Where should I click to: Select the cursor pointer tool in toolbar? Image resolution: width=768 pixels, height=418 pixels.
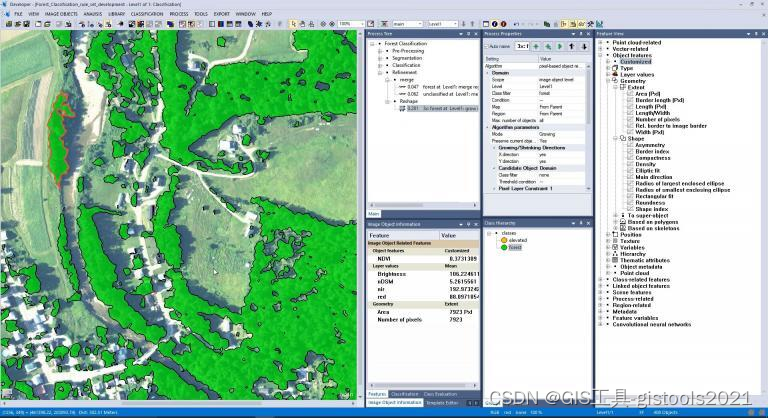293,24
